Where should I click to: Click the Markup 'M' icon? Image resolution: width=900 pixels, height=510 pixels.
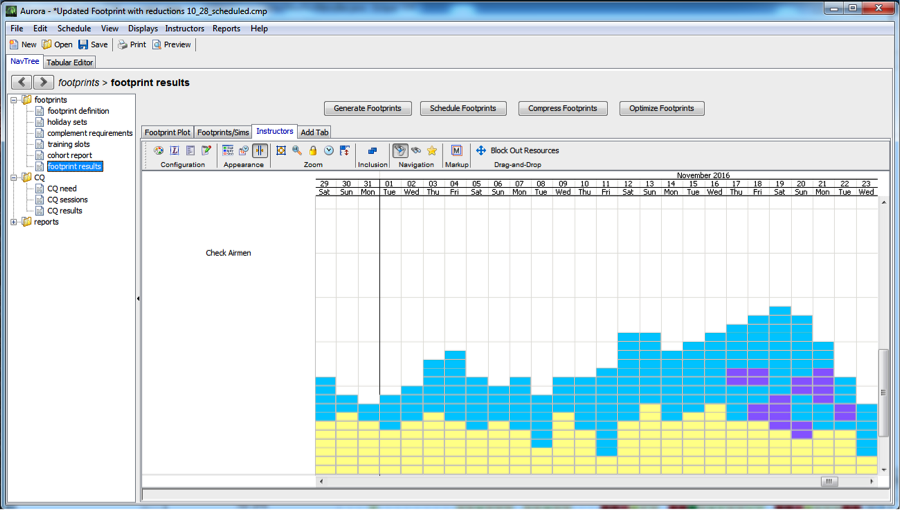456,151
